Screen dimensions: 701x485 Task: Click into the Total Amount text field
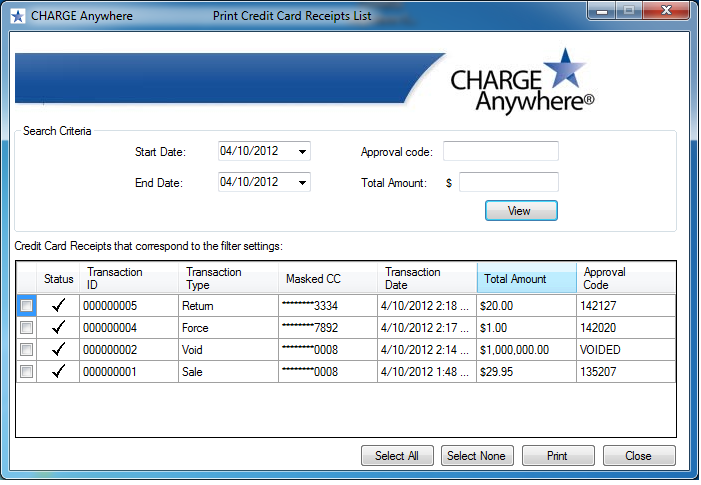508,183
